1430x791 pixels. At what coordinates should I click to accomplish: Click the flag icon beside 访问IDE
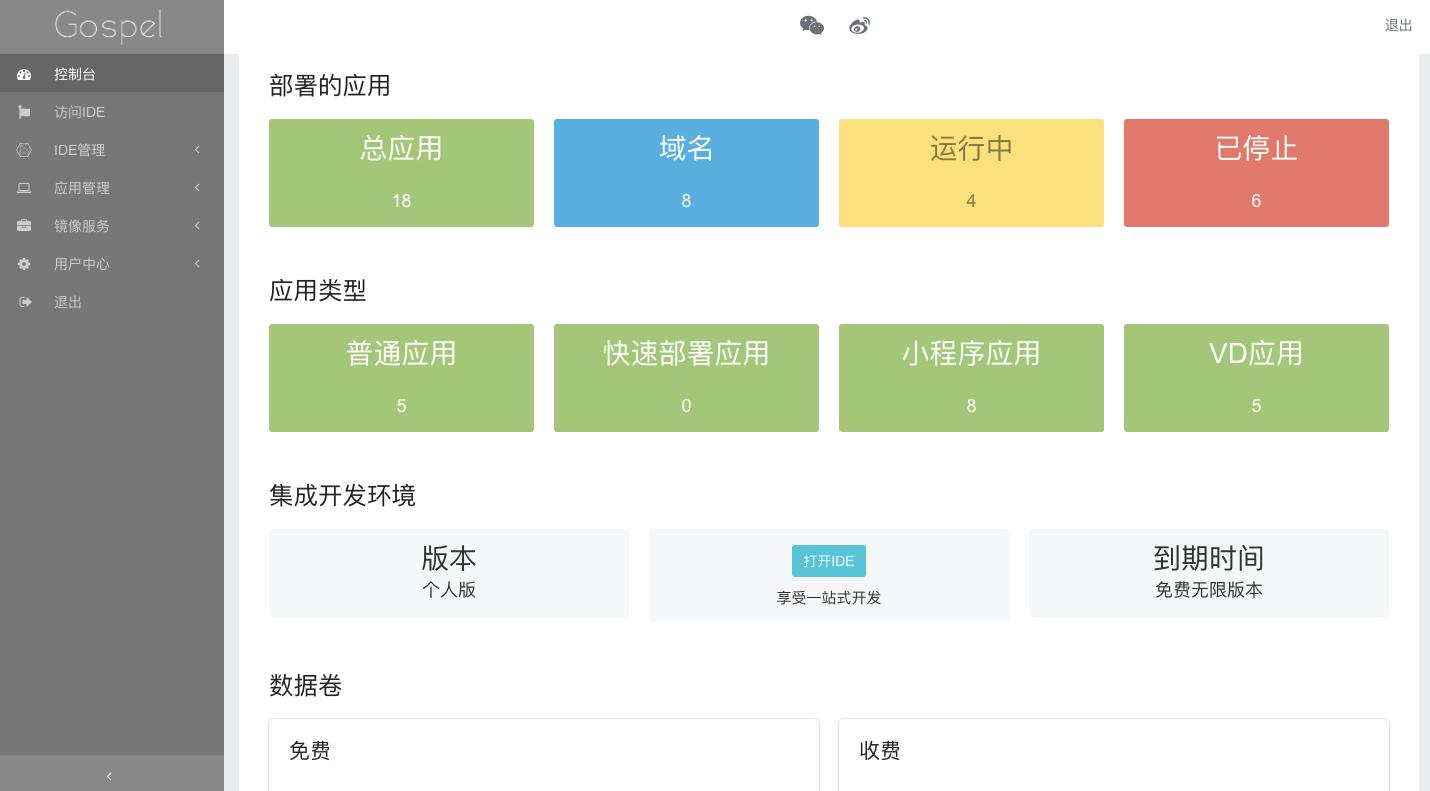24,112
